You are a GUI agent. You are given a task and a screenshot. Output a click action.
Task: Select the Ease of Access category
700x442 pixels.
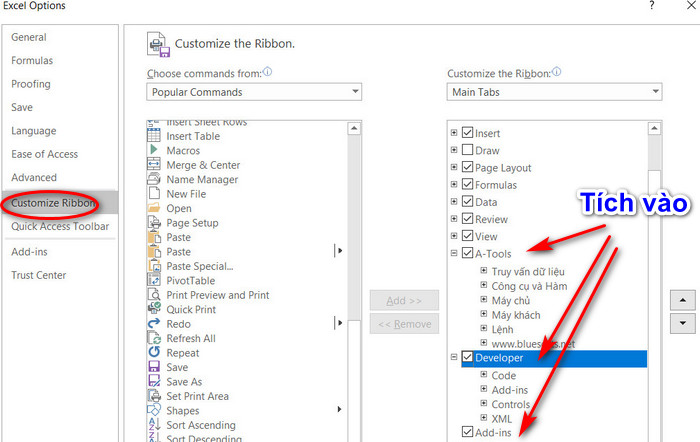45,154
